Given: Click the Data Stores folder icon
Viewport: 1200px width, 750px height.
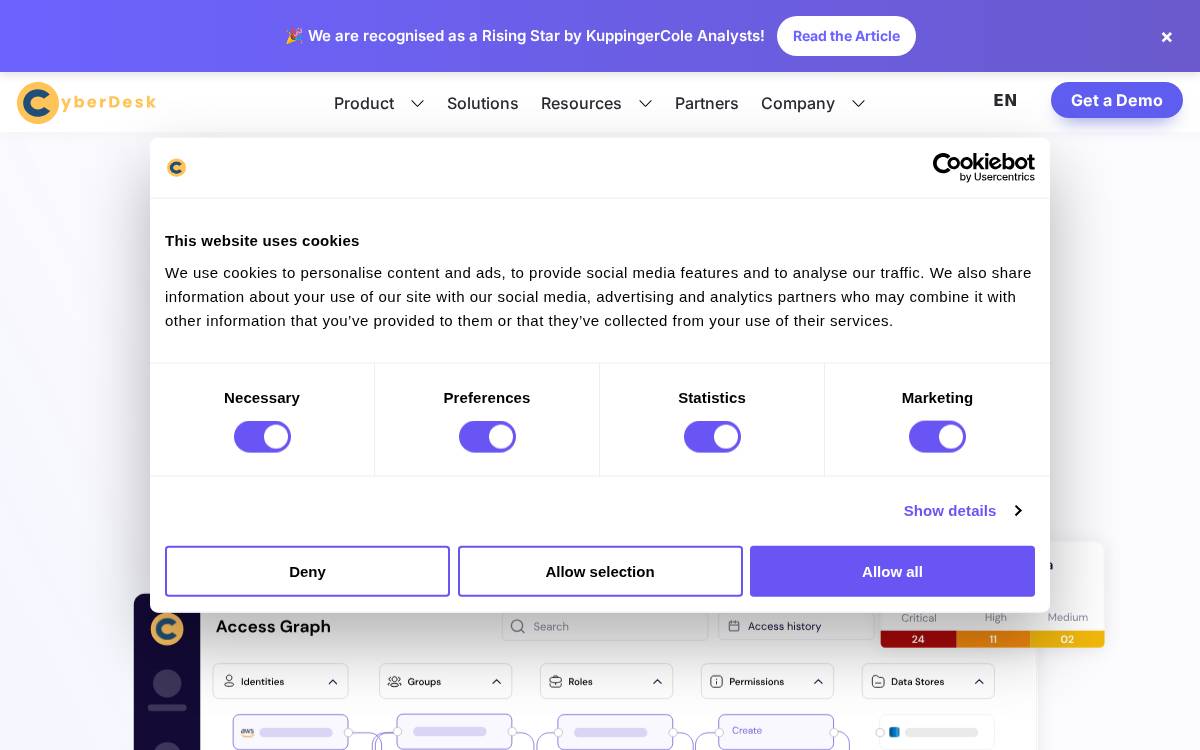Looking at the screenshot, I should [878, 682].
